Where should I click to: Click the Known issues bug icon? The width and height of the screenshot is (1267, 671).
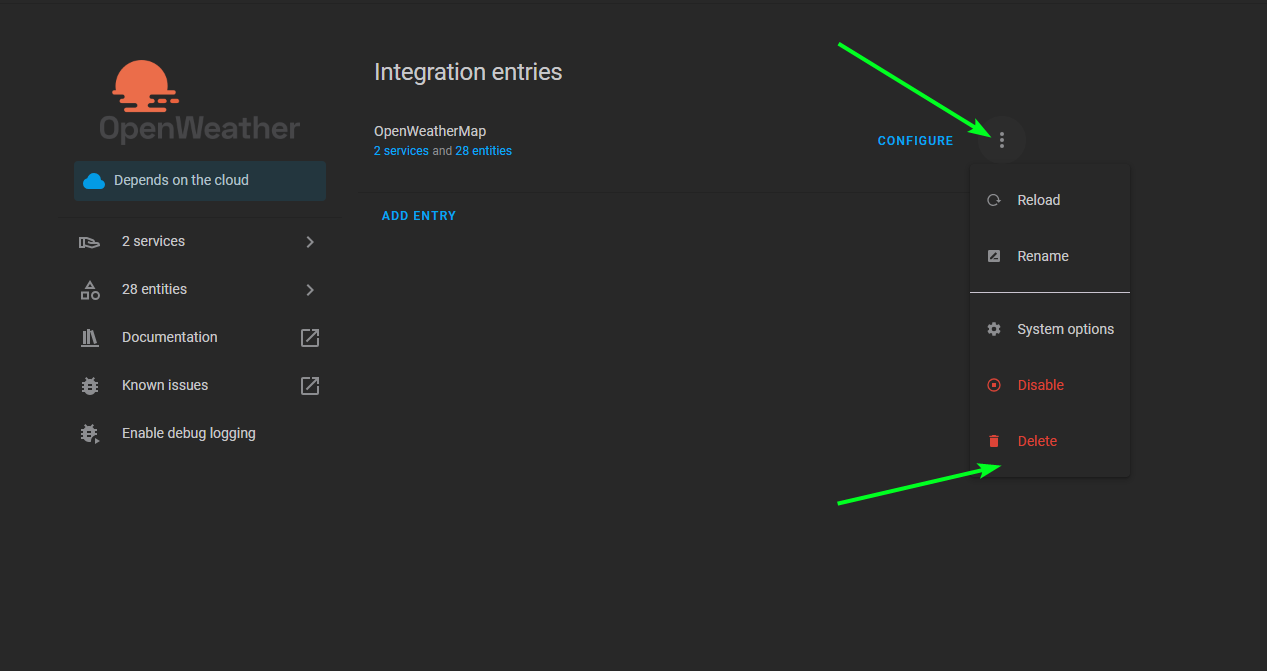click(89, 385)
